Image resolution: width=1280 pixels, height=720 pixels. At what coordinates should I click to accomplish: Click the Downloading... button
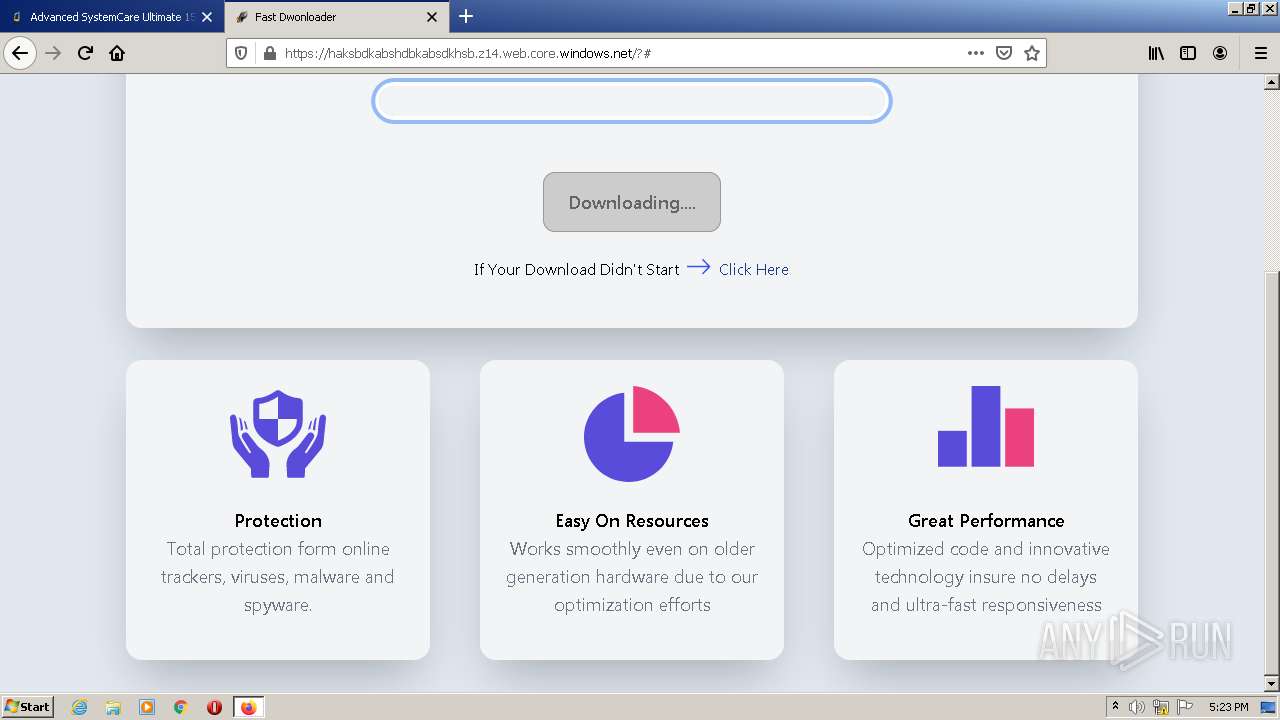pos(632,202)
